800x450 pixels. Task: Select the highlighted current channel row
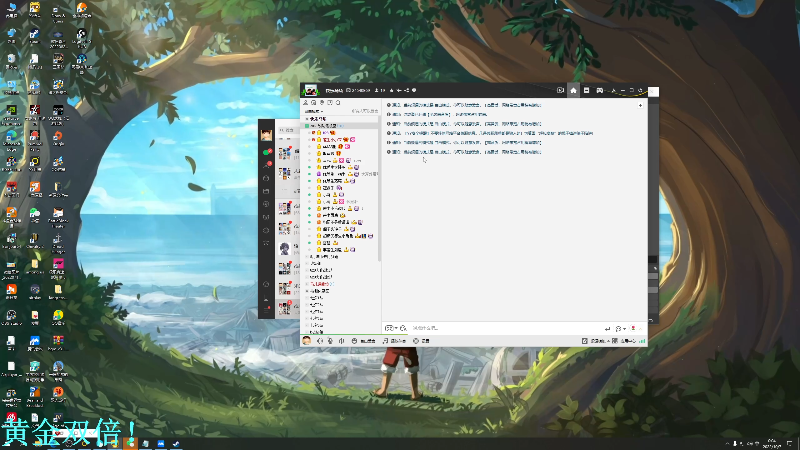[341, 126]
